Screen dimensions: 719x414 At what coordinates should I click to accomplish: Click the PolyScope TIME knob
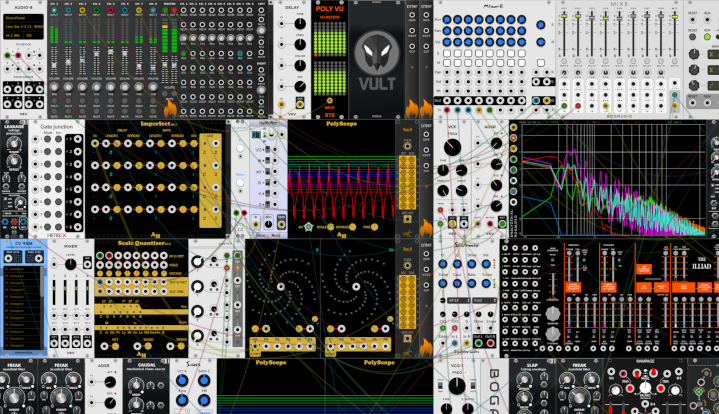[x=374, y=227]
